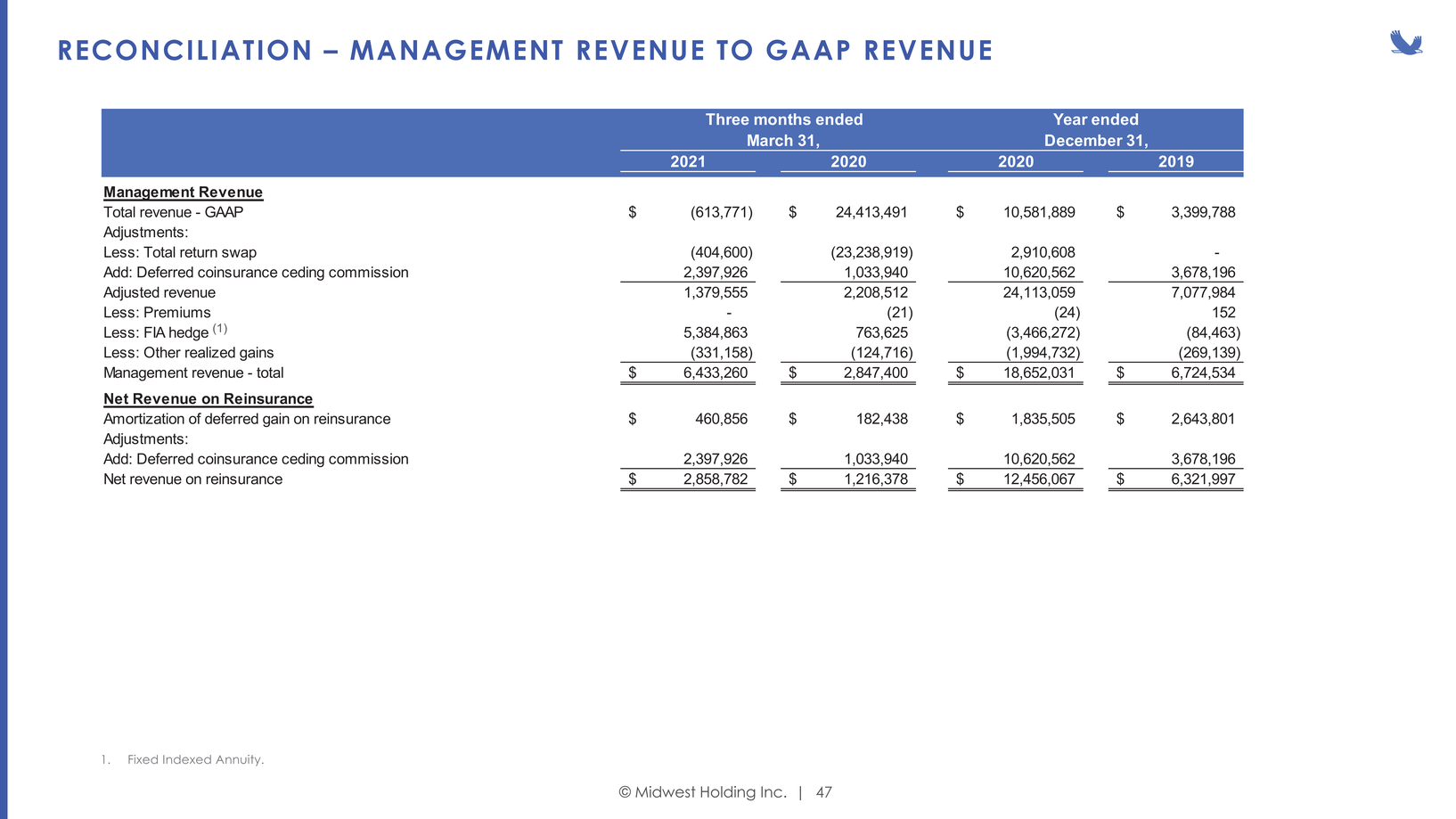The height and width of the screenshot is (819, 1456).
Task: Click the 'Management Revenue' section heading
Action: pyautogui.click(x=183, y=192)
